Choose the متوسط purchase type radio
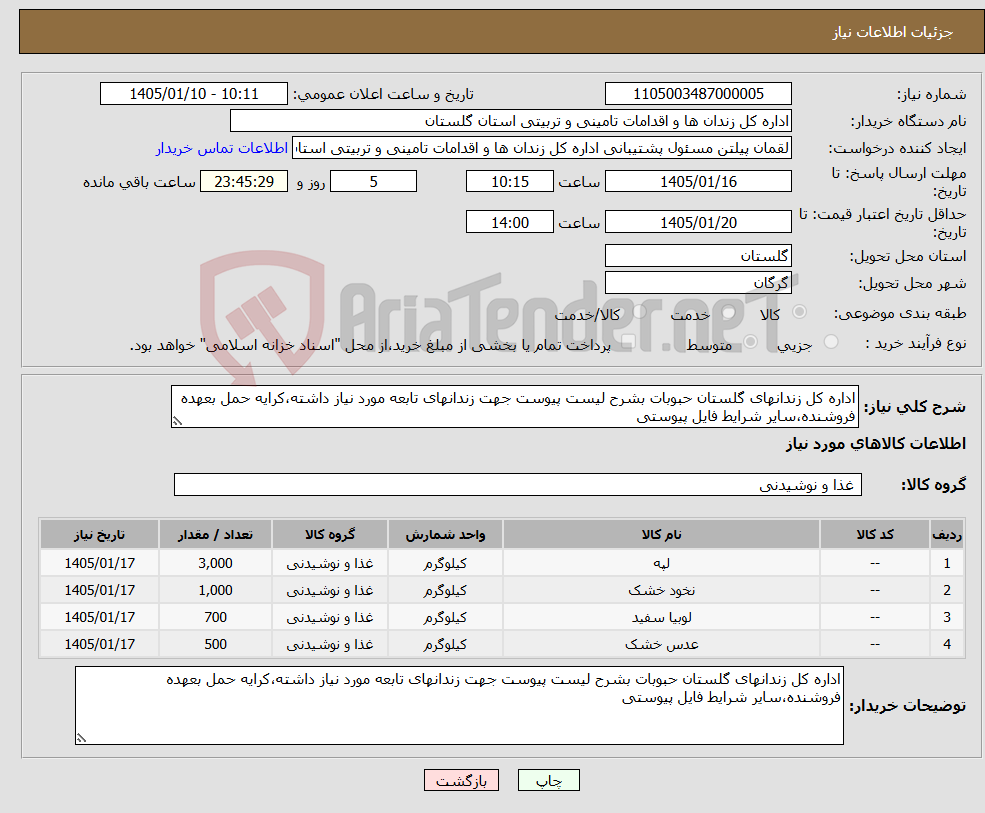 [751, 342]
